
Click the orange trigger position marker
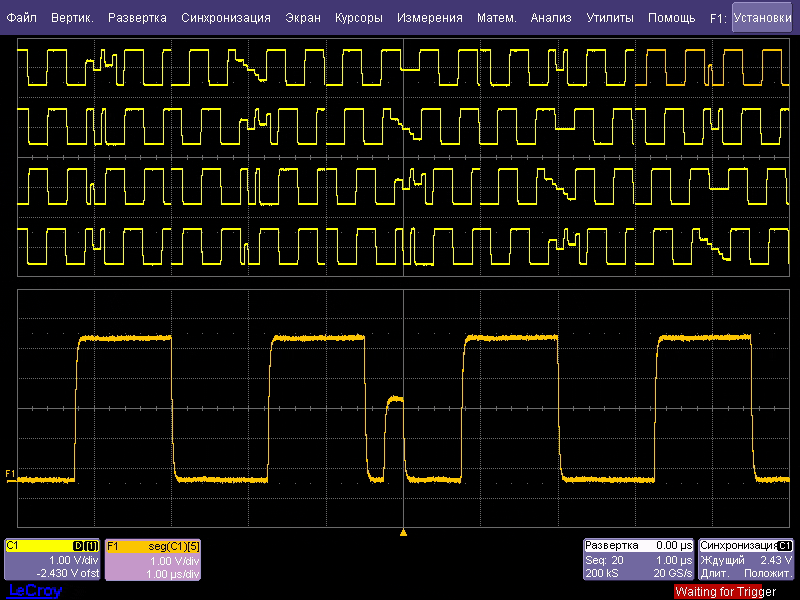click(x=403, y=533)
